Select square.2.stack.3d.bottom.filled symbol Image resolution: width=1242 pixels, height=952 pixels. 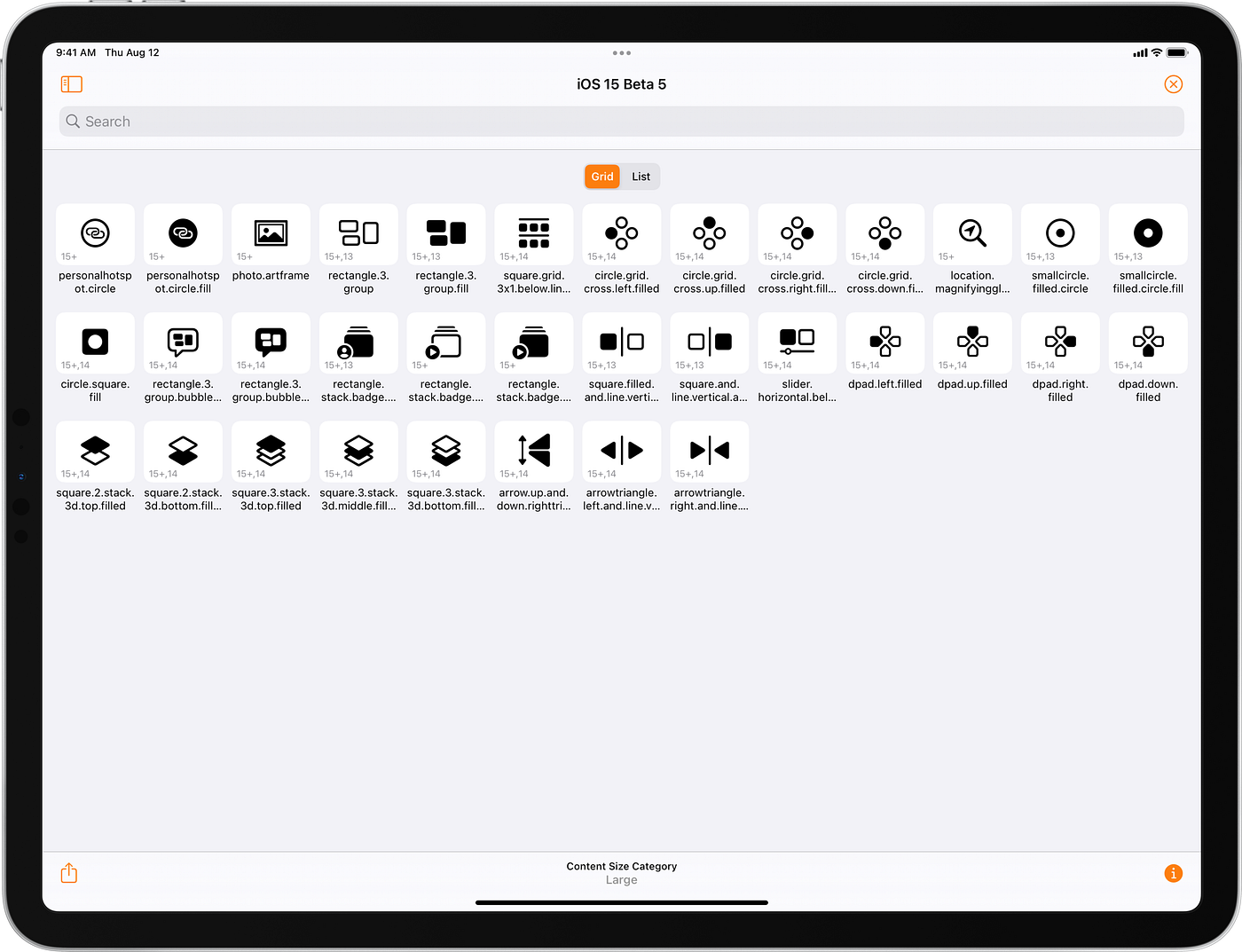(x=183, y=452)
